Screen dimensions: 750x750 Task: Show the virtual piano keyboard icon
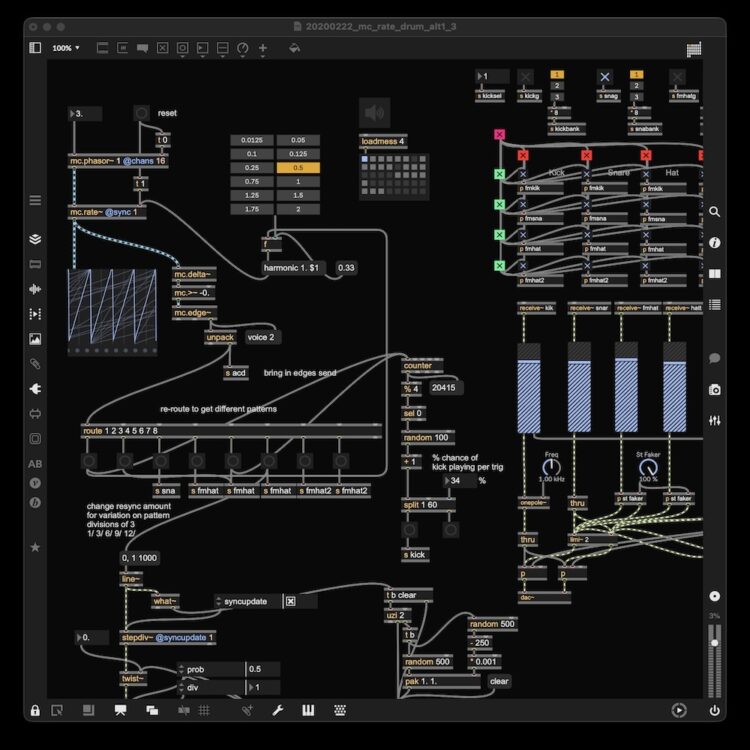coord(309,710)
